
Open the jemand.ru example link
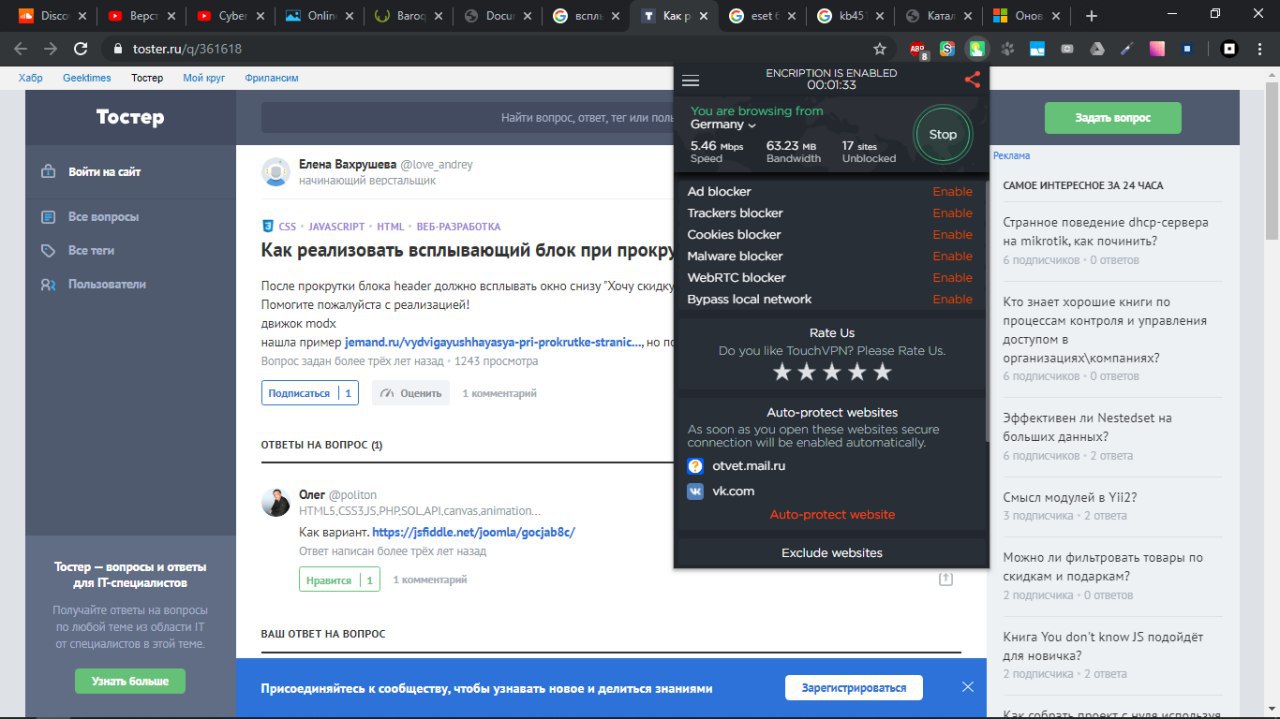point(494,342)
